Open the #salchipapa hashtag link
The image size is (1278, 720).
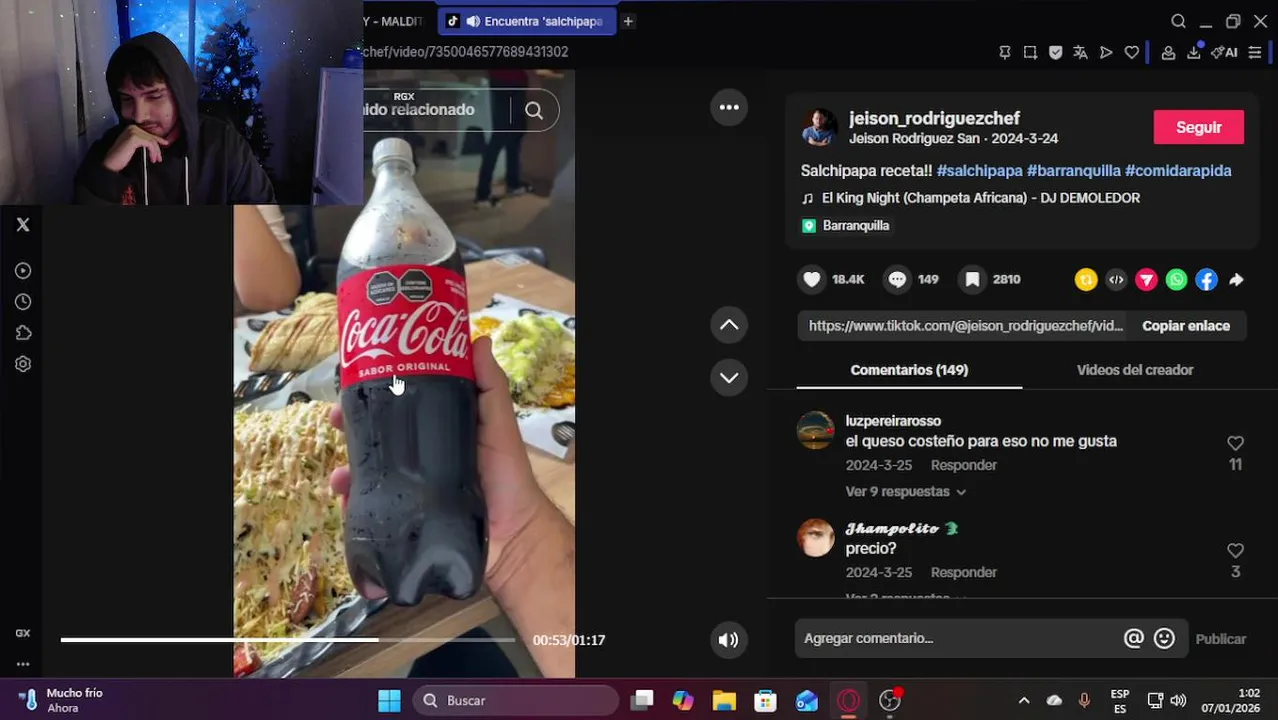point(980,171)
